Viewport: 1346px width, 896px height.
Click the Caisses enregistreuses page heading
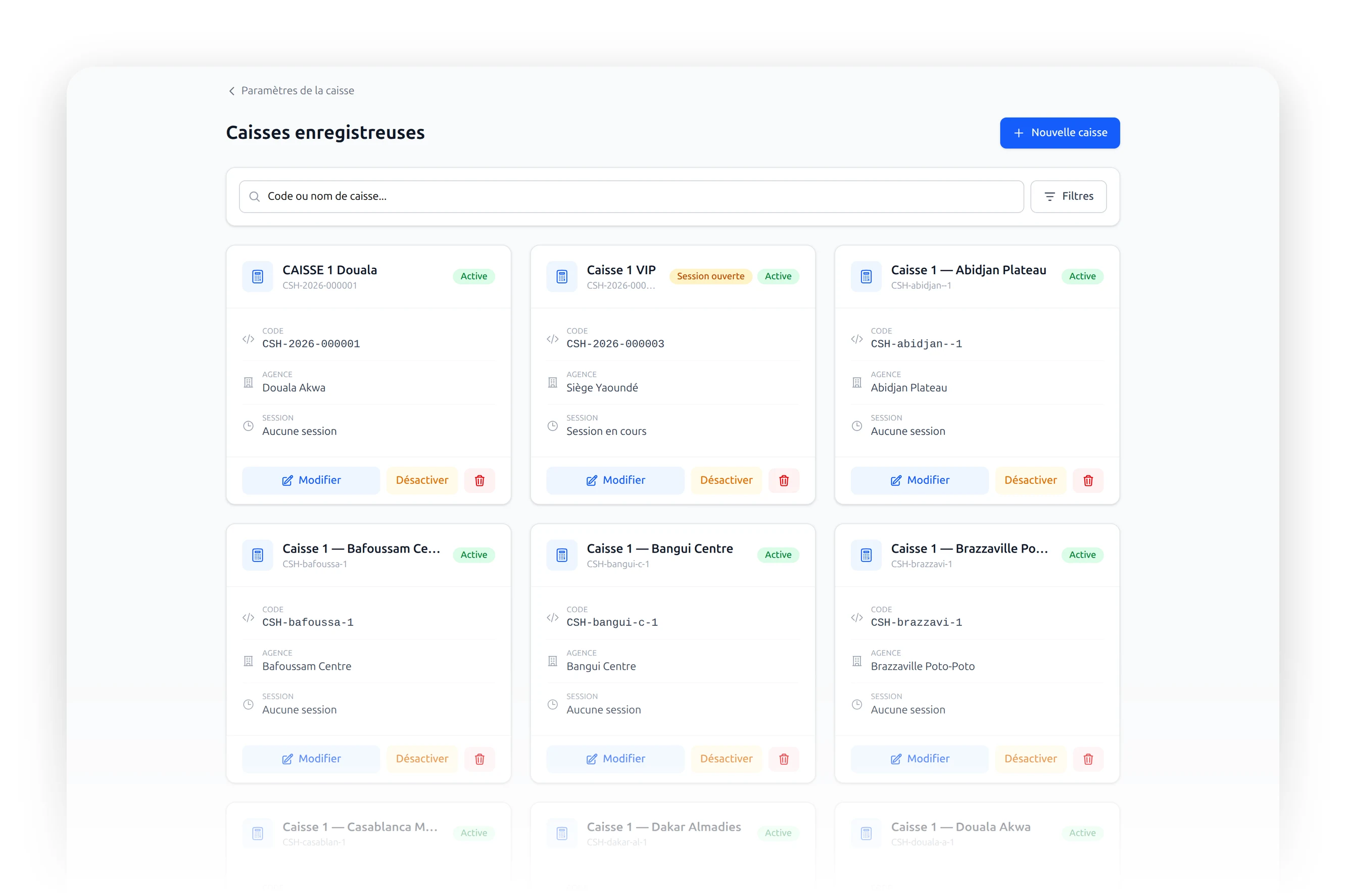pyautogui.click(x=325, y=132)
